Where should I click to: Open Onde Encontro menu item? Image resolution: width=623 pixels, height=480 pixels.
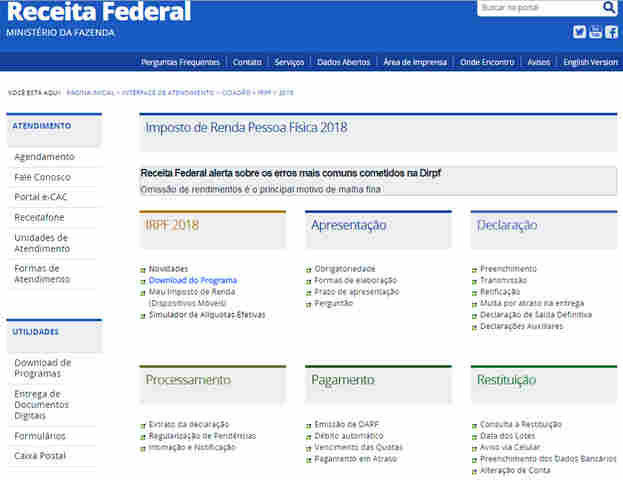487,62
